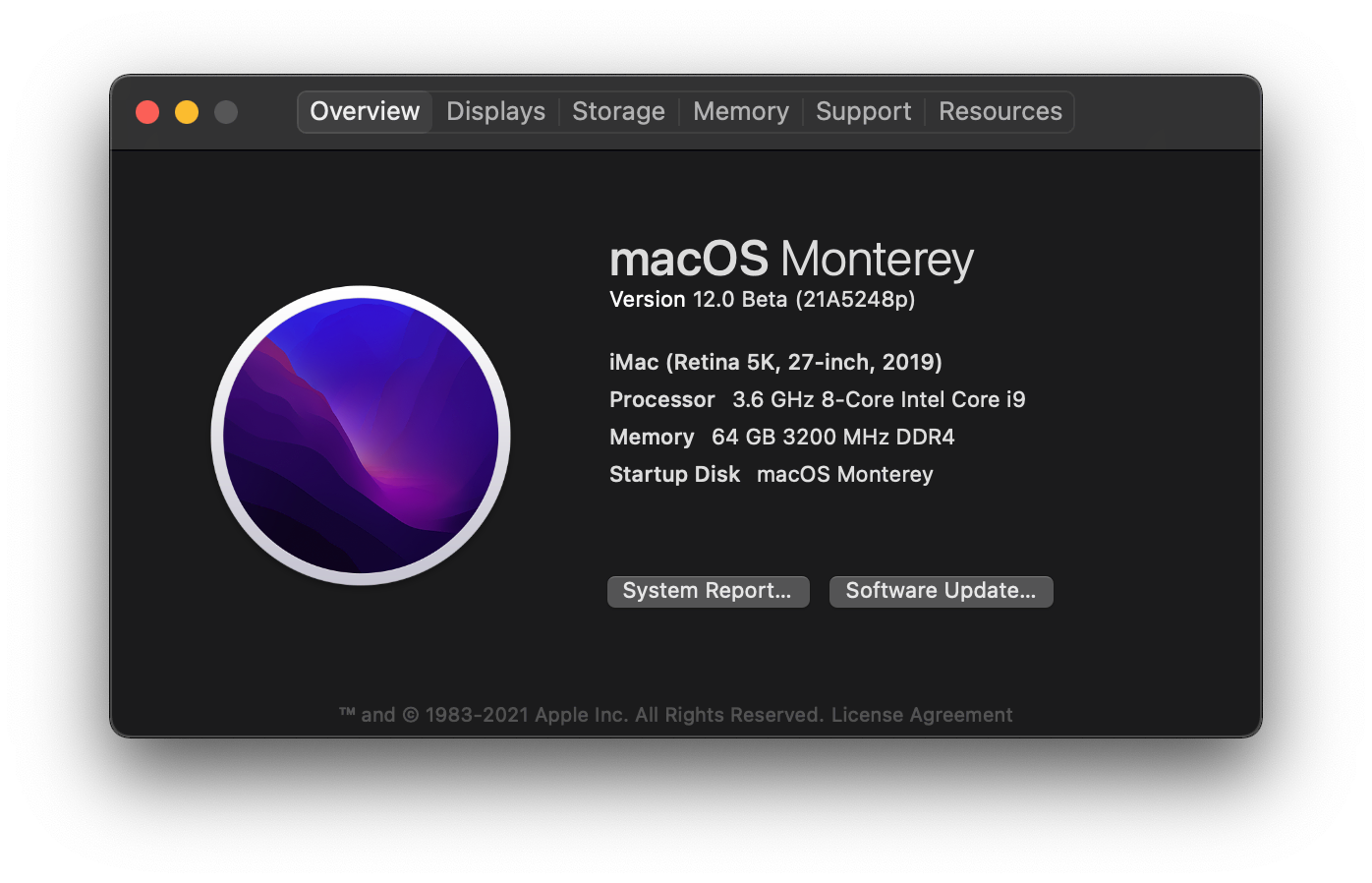Select the macOS Monterey title text
Screen dimensions: 1372x883
click(791, 260)
